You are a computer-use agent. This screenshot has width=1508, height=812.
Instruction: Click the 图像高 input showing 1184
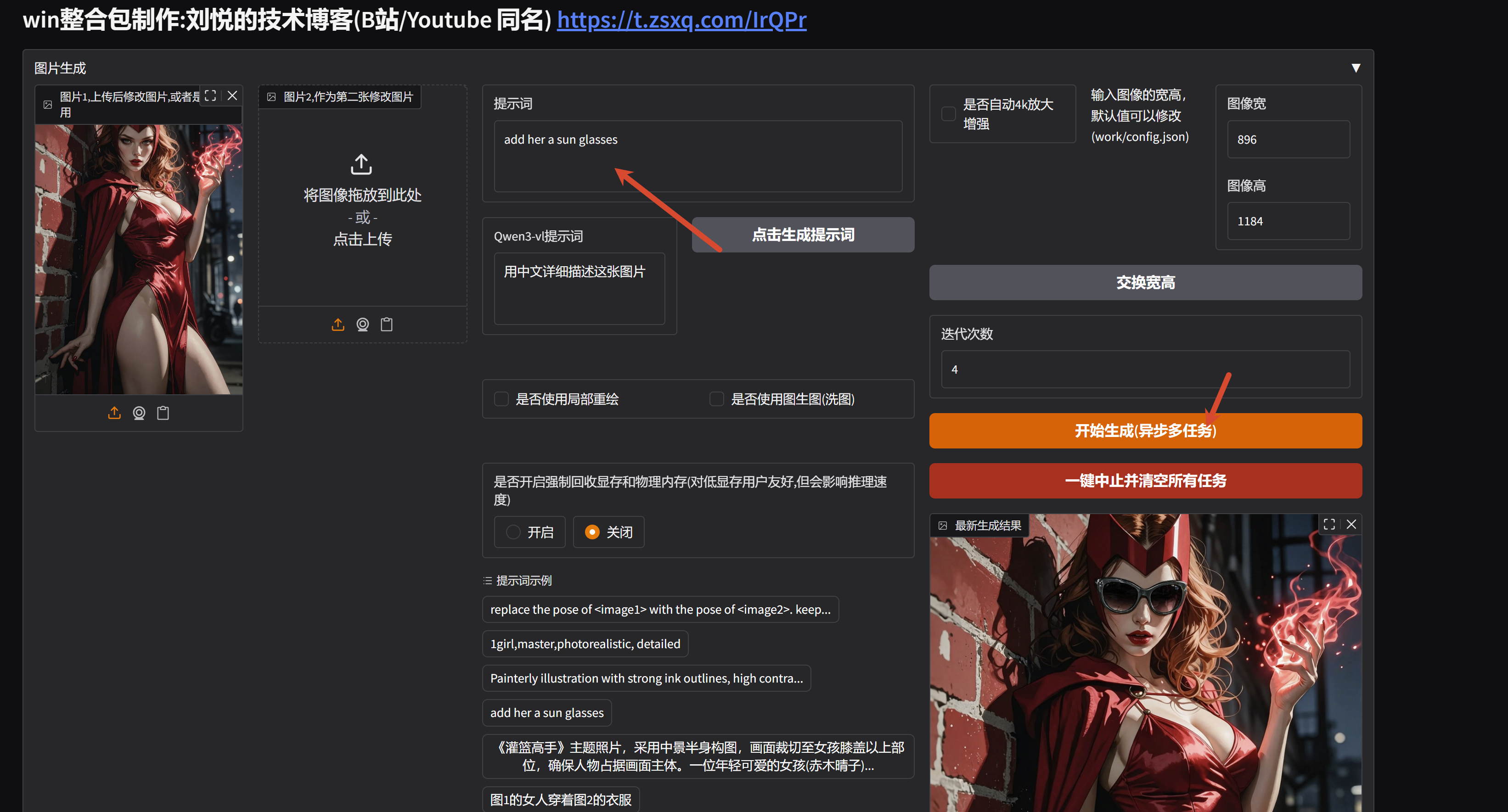tap(1289, 221)
